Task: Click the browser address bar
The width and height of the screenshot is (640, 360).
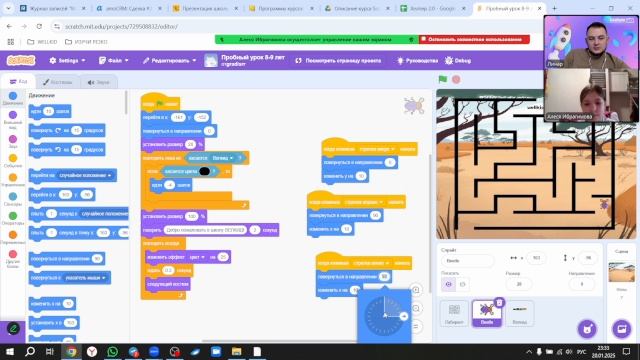Action: 298,26
